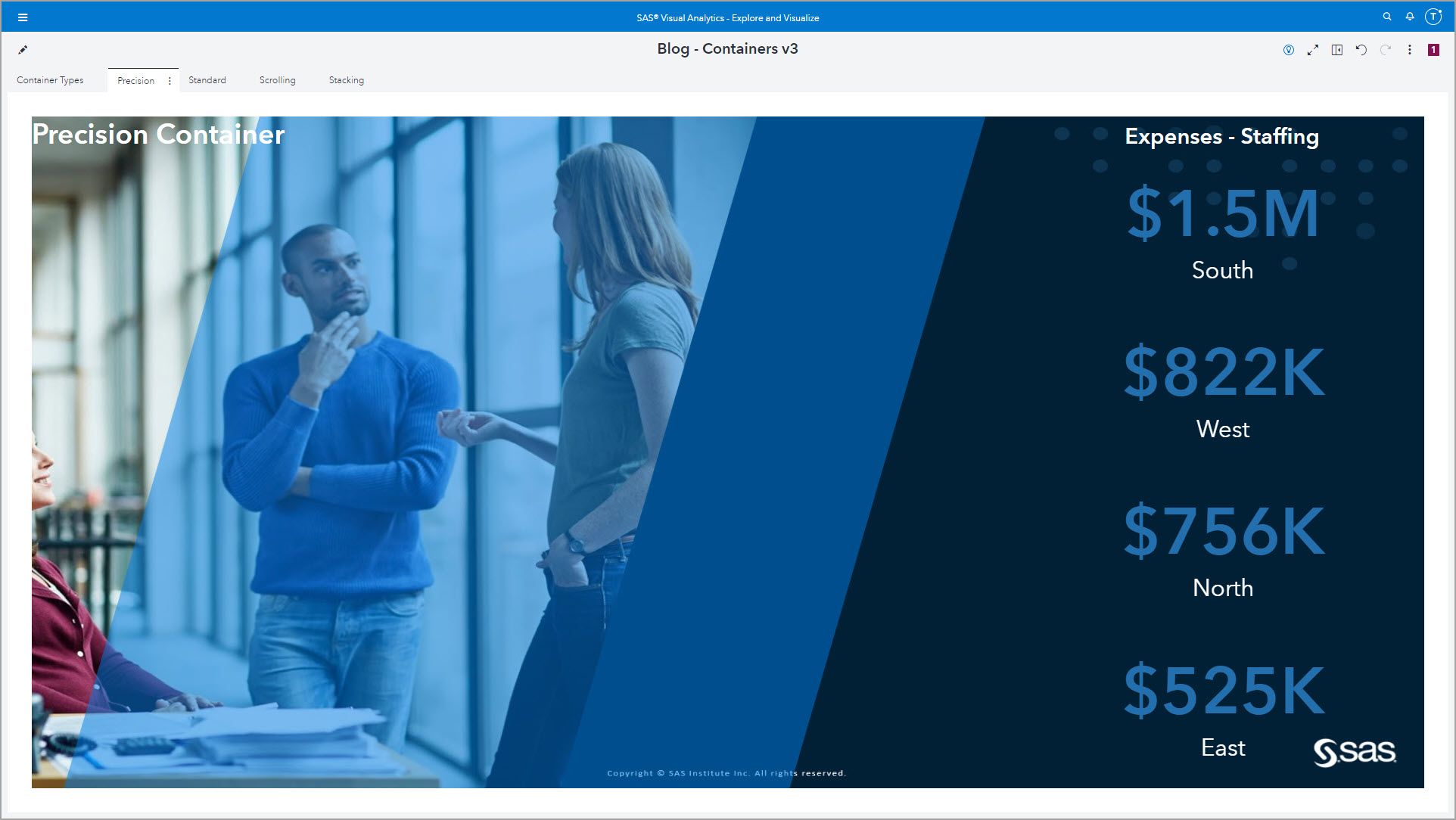Open the Scrolling page tab

coord(278,80)
